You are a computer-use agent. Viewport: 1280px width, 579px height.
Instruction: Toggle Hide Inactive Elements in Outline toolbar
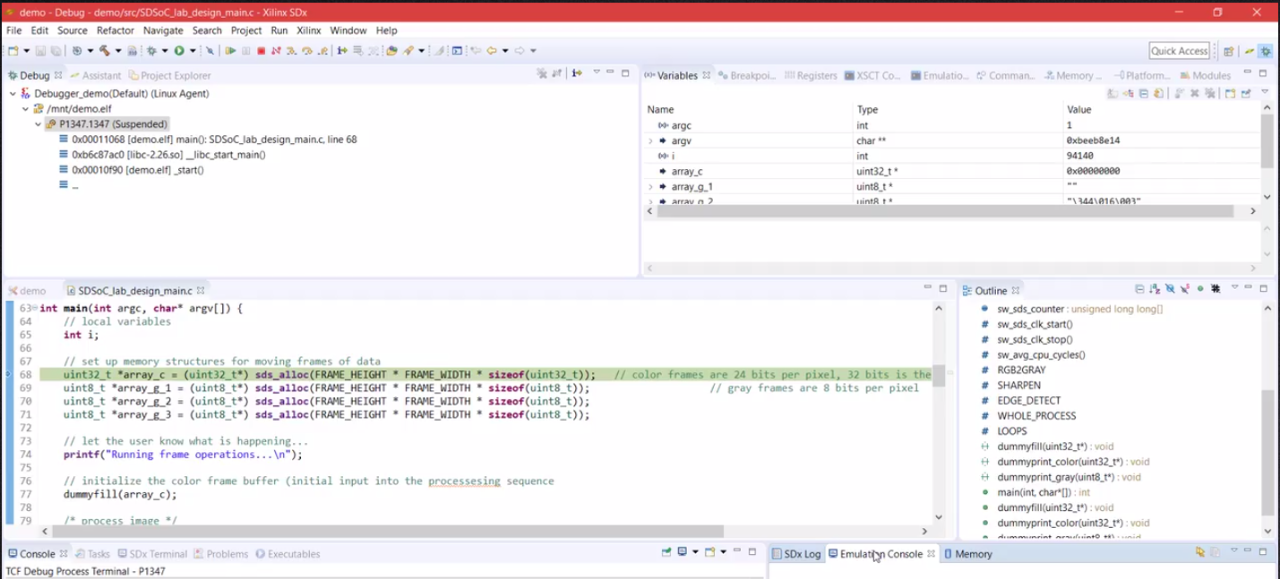1215,289
